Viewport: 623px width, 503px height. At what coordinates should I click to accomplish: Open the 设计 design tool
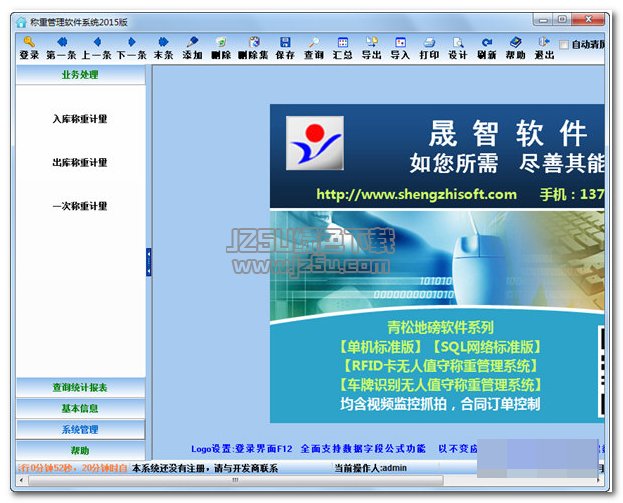(458, 48)
